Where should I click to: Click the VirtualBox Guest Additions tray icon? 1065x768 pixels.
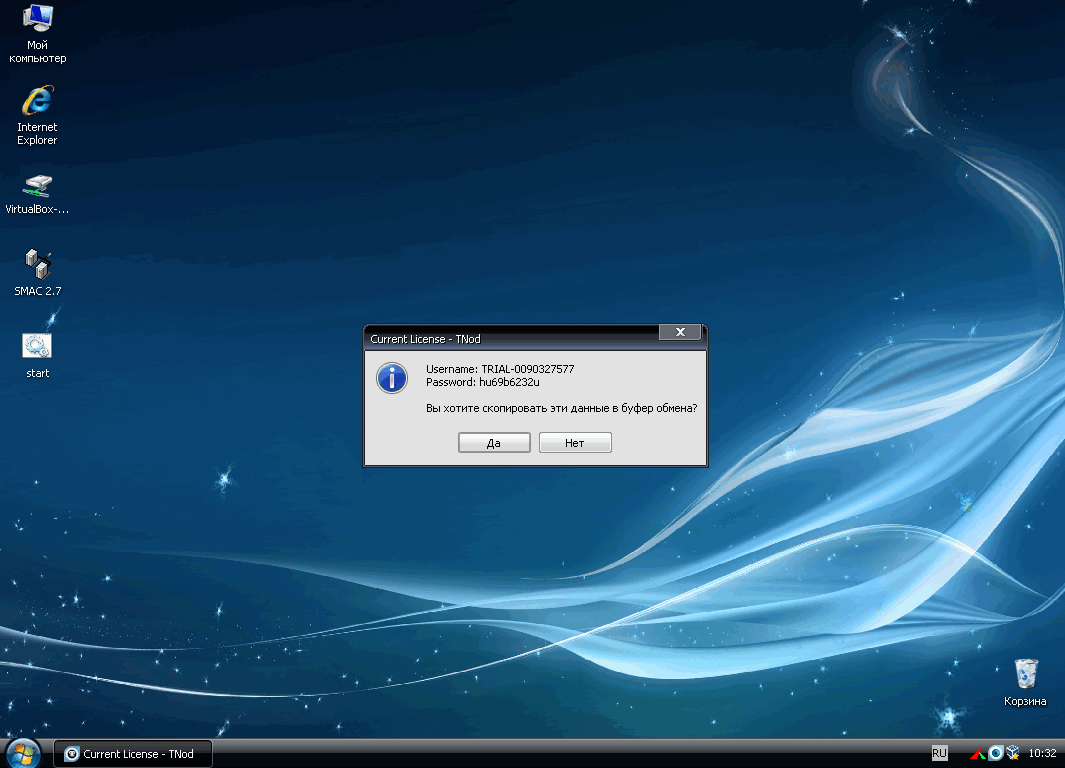point(1013,753)
